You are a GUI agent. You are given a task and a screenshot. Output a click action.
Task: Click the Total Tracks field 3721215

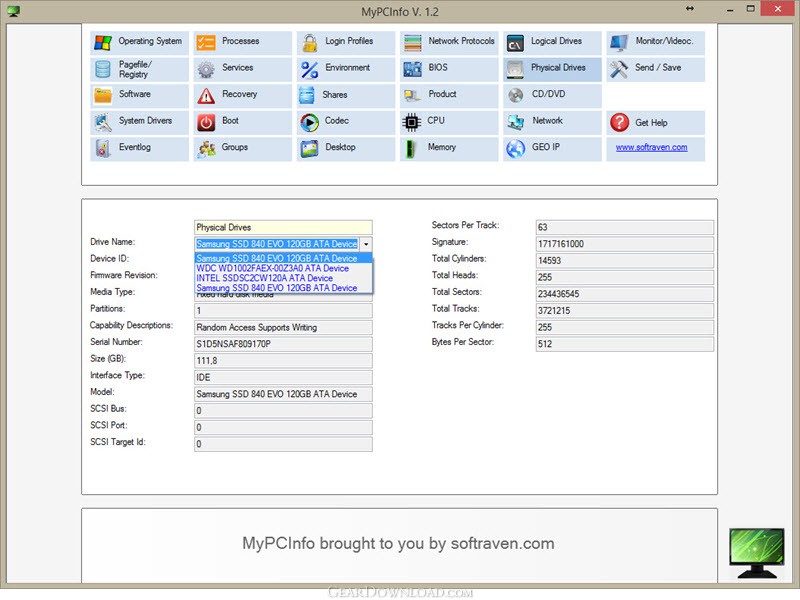[x=624, y=311]
